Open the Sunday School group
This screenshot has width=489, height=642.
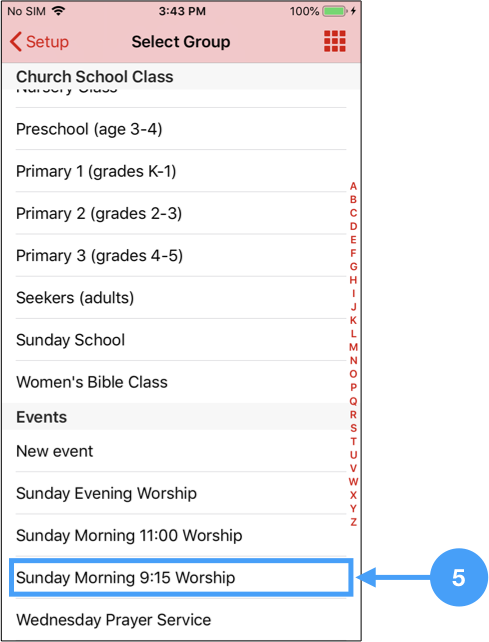pos(181,340)
